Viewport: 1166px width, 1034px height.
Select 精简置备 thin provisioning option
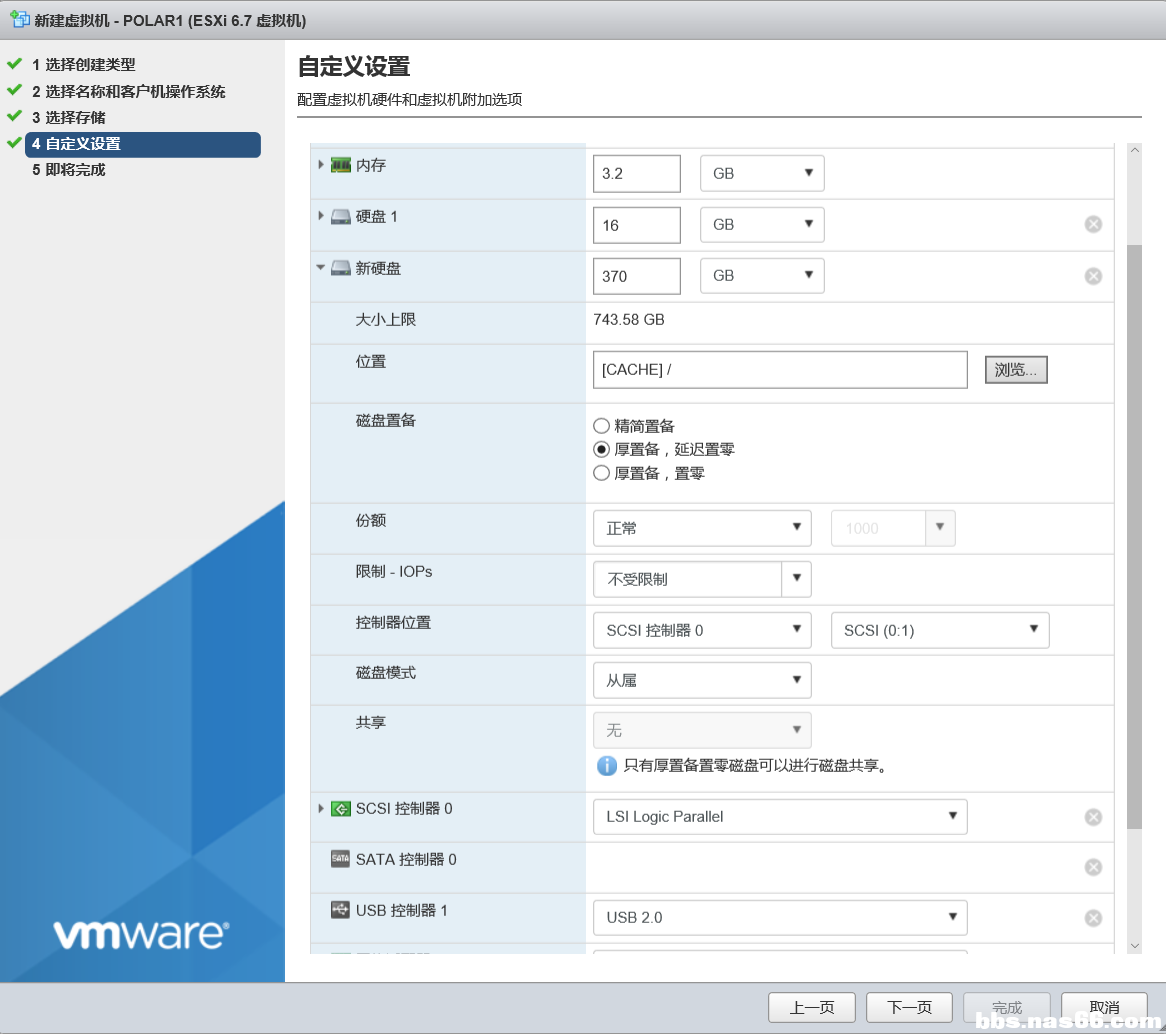click(602, 426)
